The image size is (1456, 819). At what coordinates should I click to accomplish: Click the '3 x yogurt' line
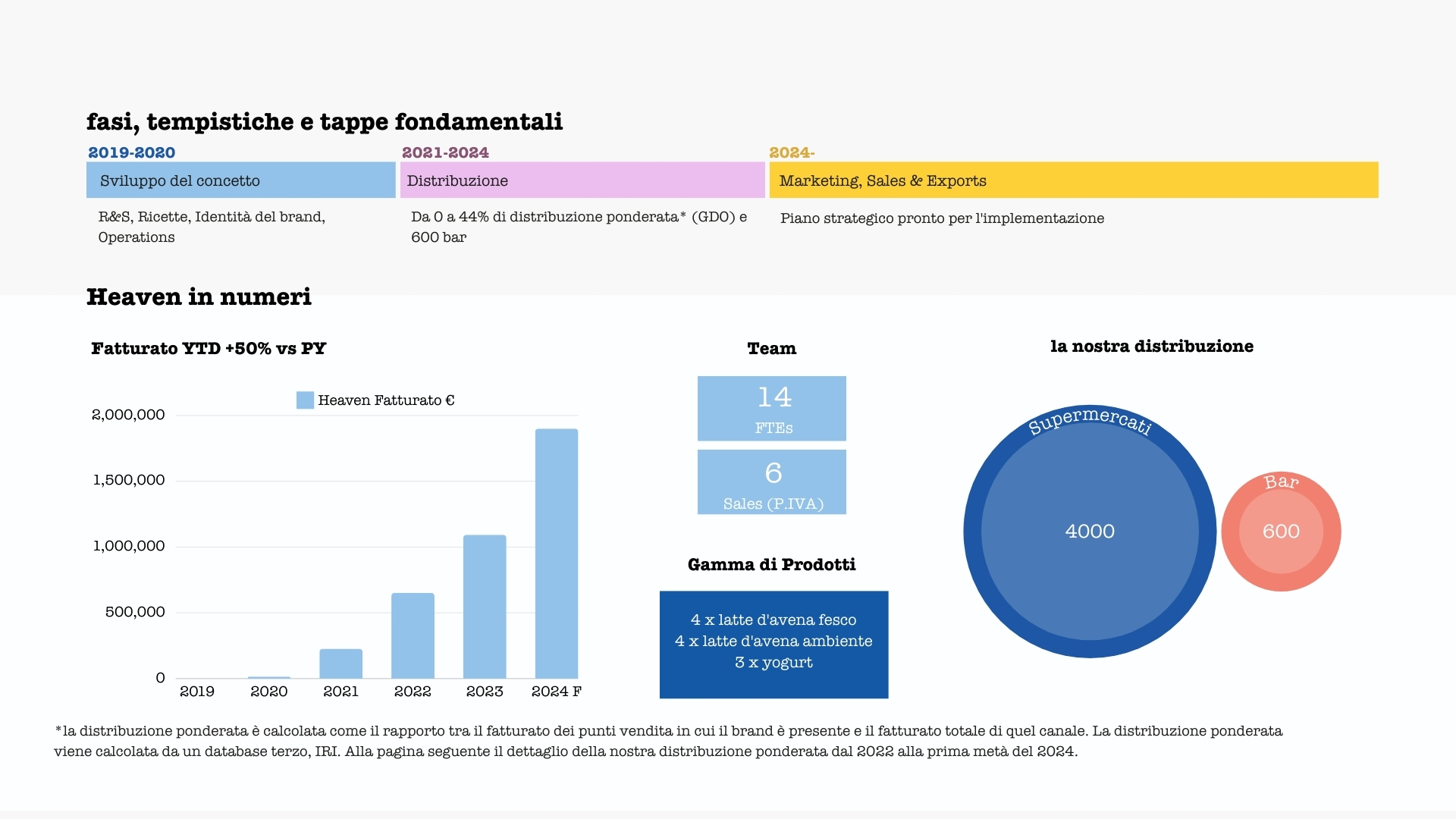pyautogui.click(x=773, y=663)
